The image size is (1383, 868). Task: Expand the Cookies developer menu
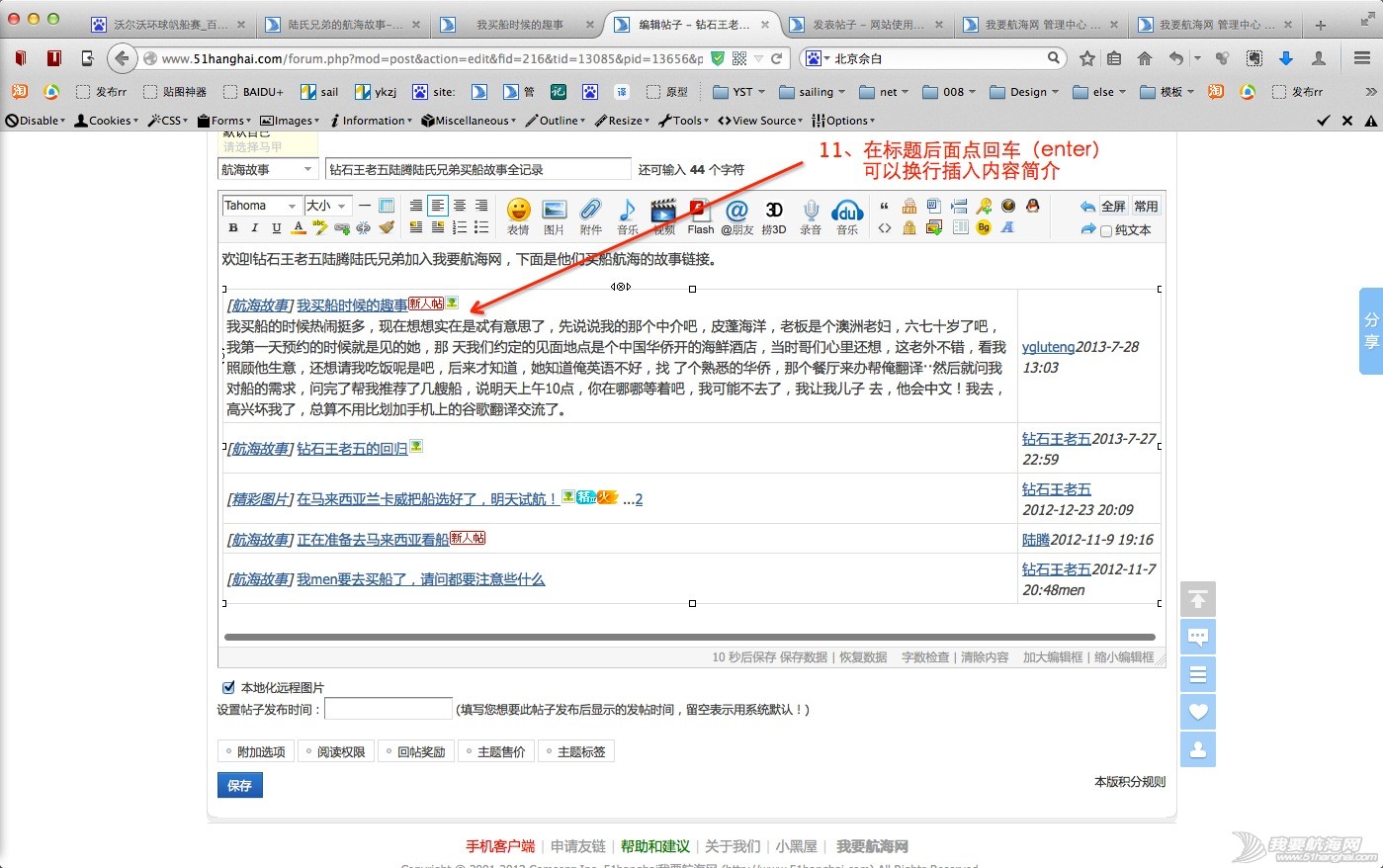click(107, 121)
